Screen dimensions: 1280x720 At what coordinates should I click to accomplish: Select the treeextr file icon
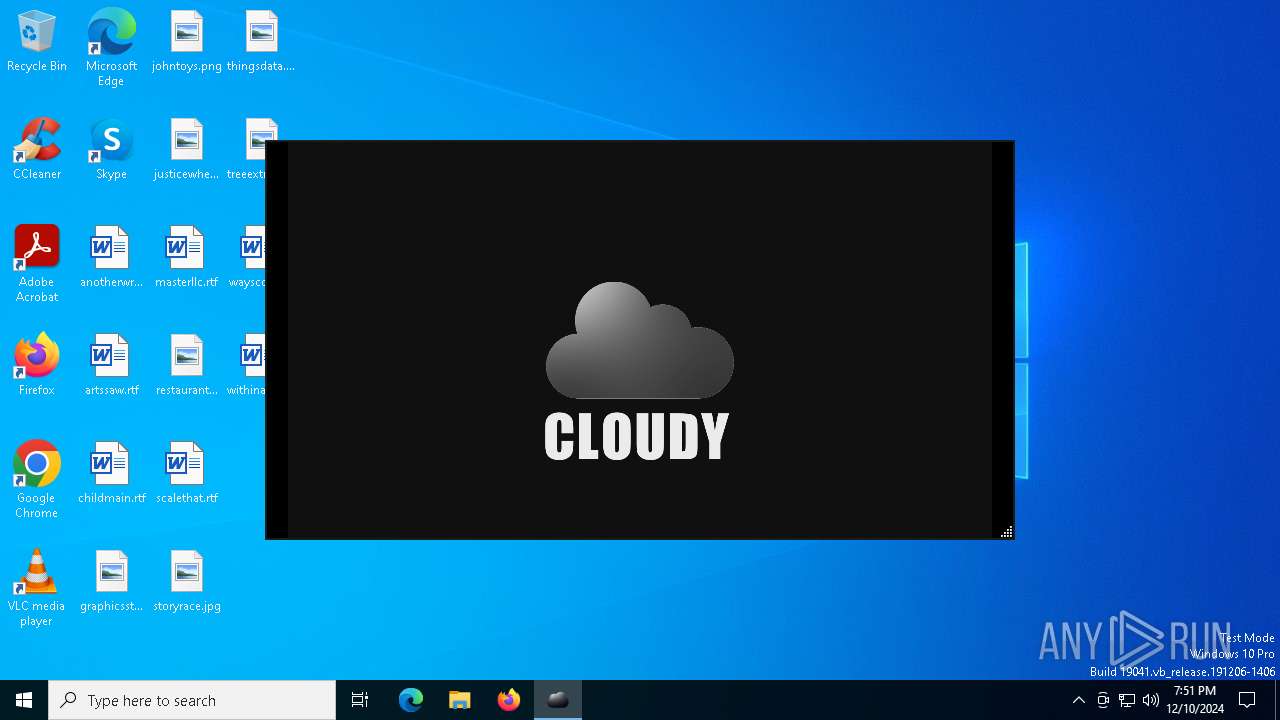pos(247,150)
